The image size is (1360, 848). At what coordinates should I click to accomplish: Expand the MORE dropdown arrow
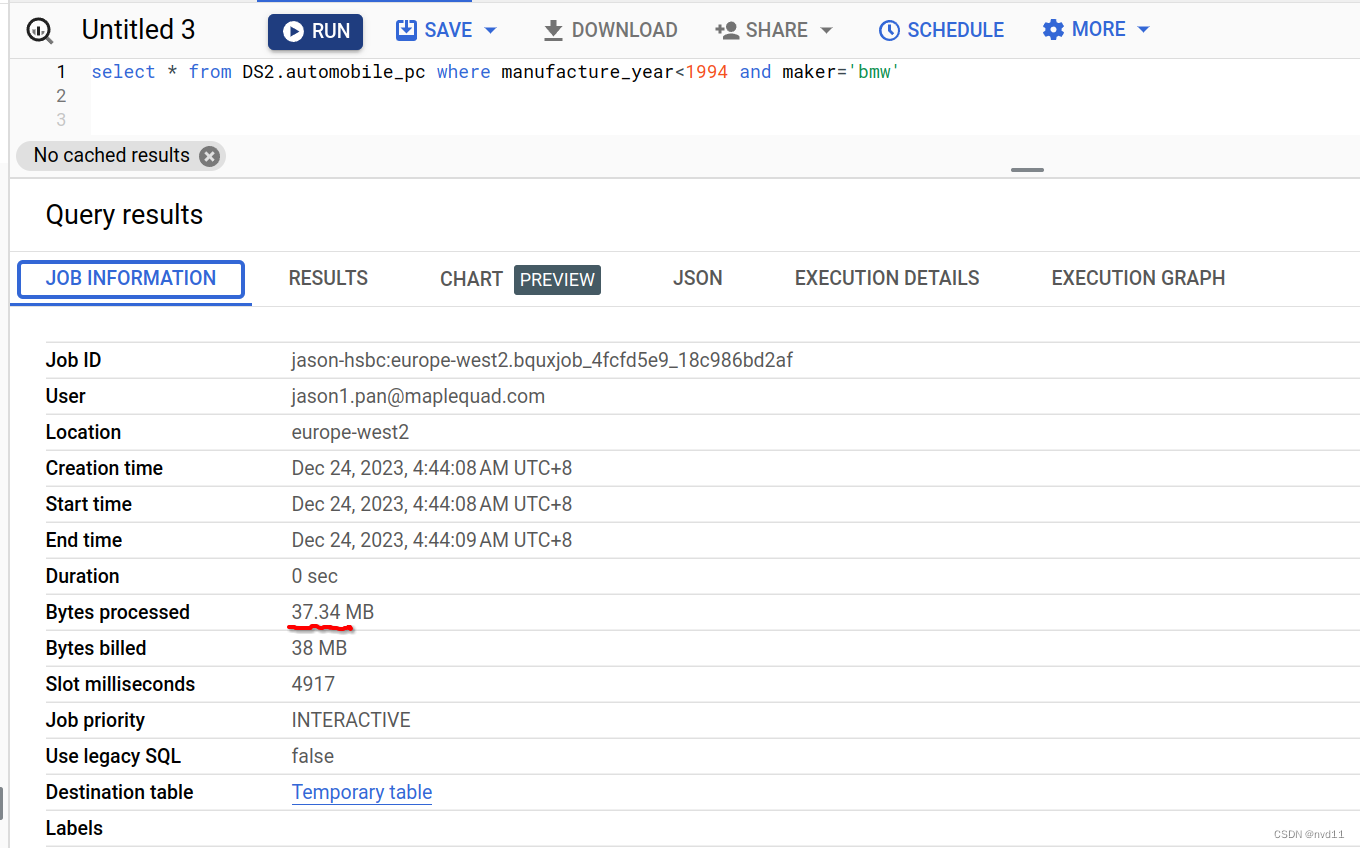click(x=1143, y=30)
